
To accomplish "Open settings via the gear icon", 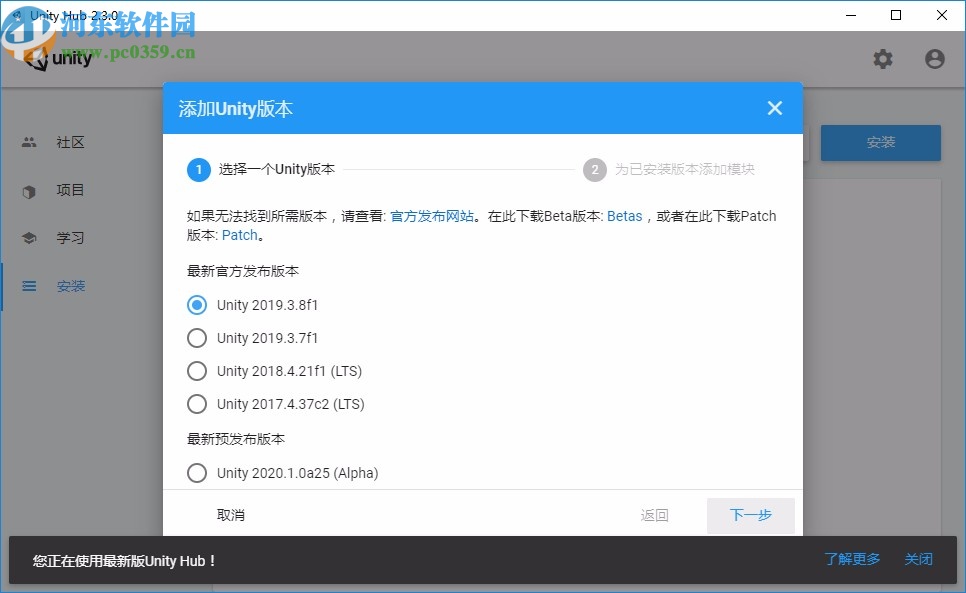I will coord(883,59).
